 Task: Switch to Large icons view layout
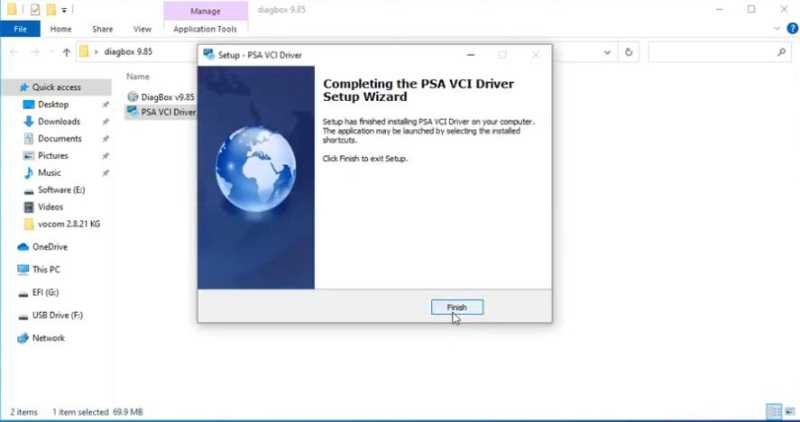click(789, 411)
